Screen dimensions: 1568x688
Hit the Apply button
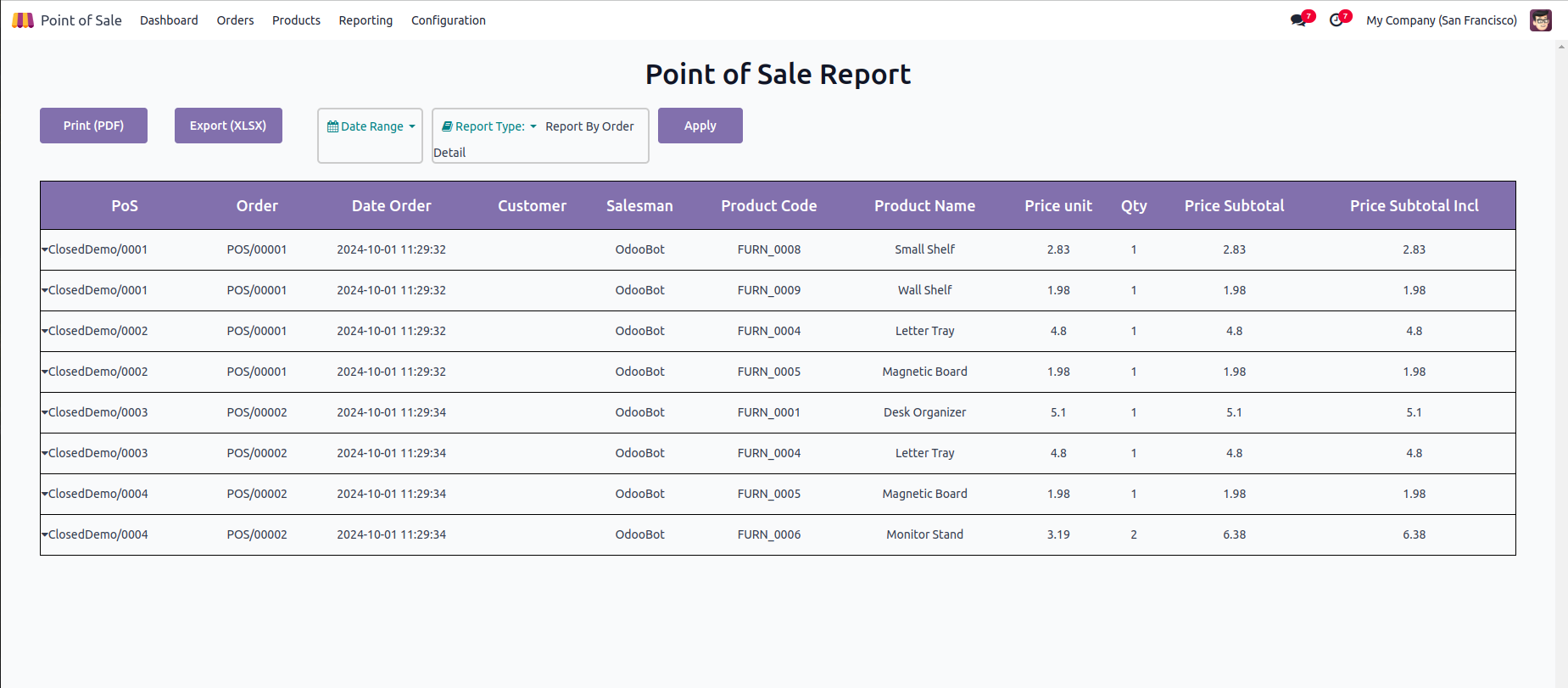coord(700,126)
